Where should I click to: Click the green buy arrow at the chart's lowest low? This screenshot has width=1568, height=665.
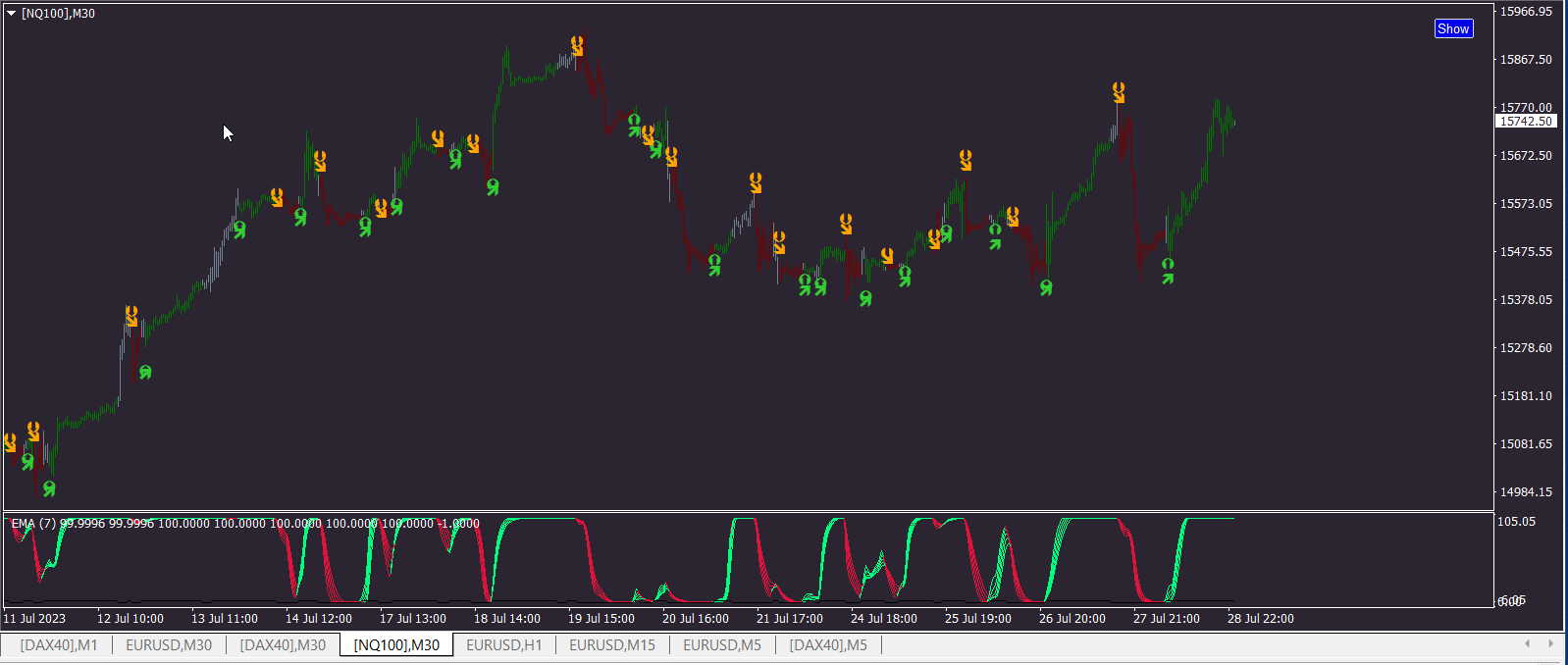point(49,488)
